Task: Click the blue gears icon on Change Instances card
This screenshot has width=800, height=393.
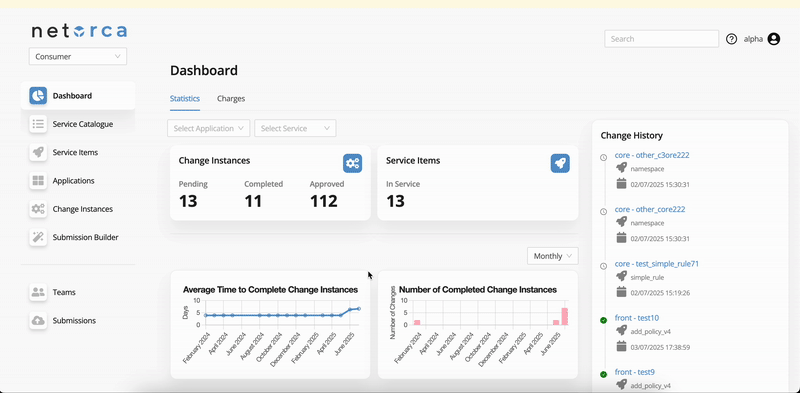Action: [x=353, y=163]
